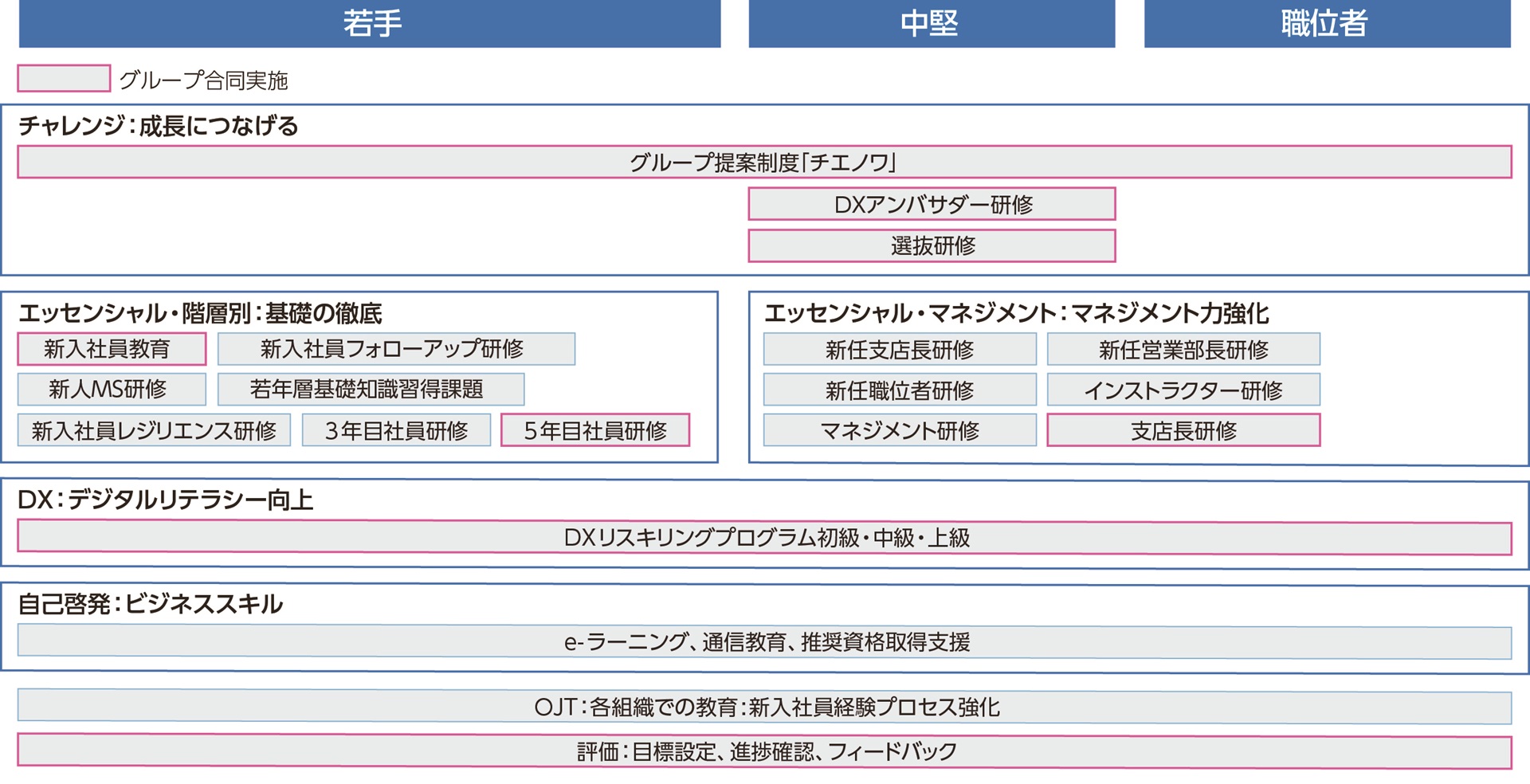Click the インストラクター研修 box

[x=1183, y=390]
